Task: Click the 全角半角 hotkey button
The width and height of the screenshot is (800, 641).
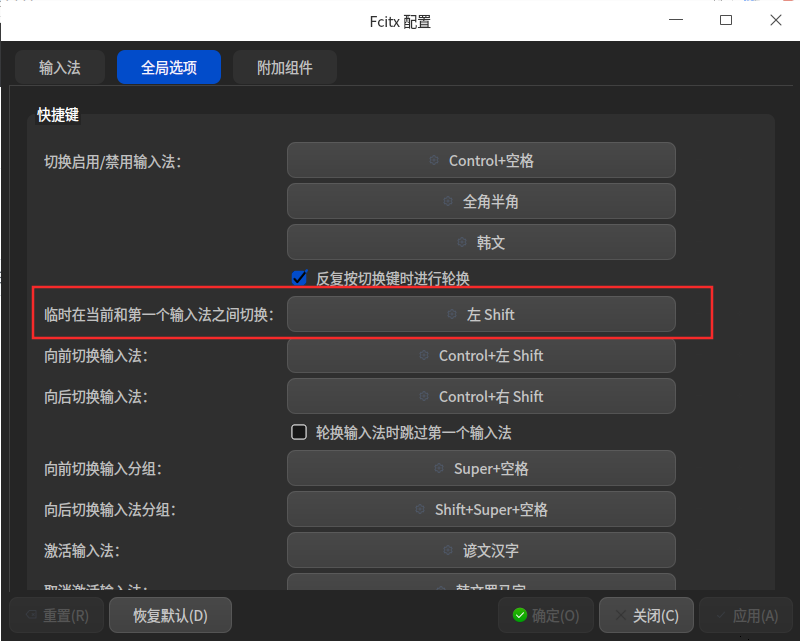Action: (481, 202)
